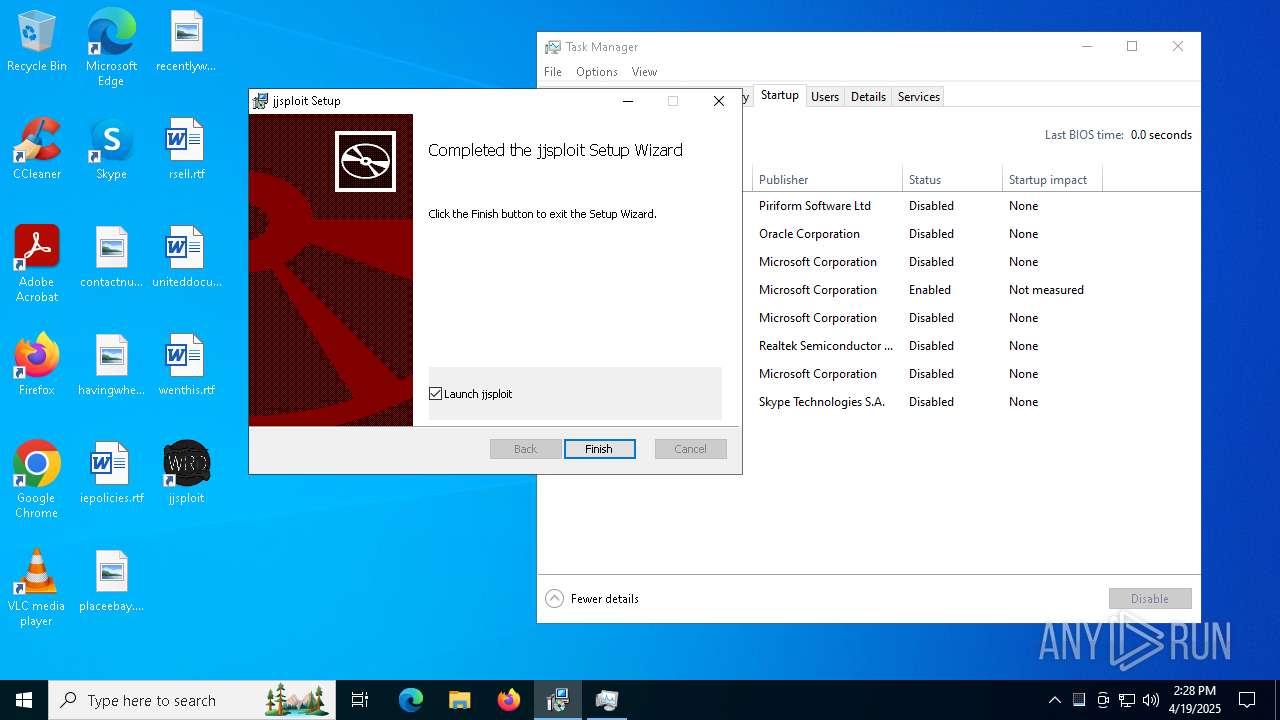Click the Cancel button in Setup
The image size is (1280, 720).
click(x=690, y=449)
